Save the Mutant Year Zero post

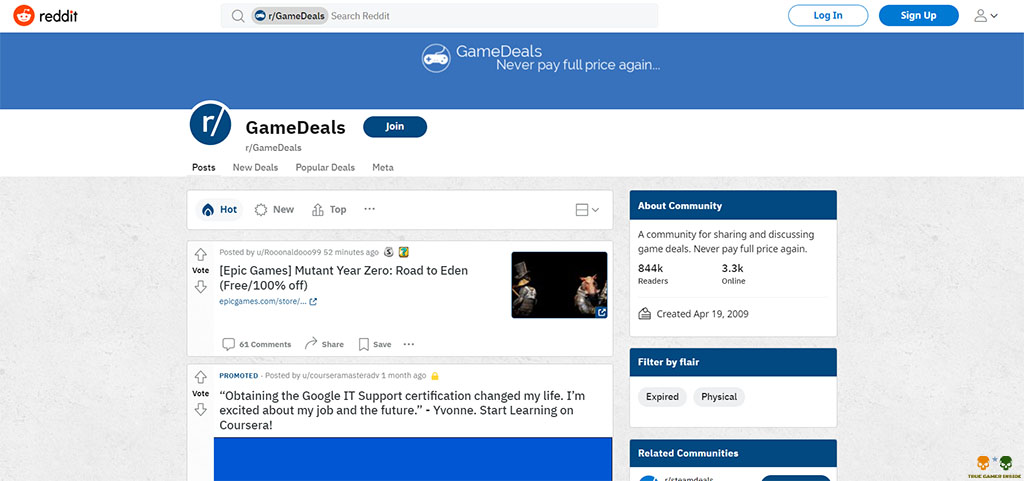click(x=375, y=344)
